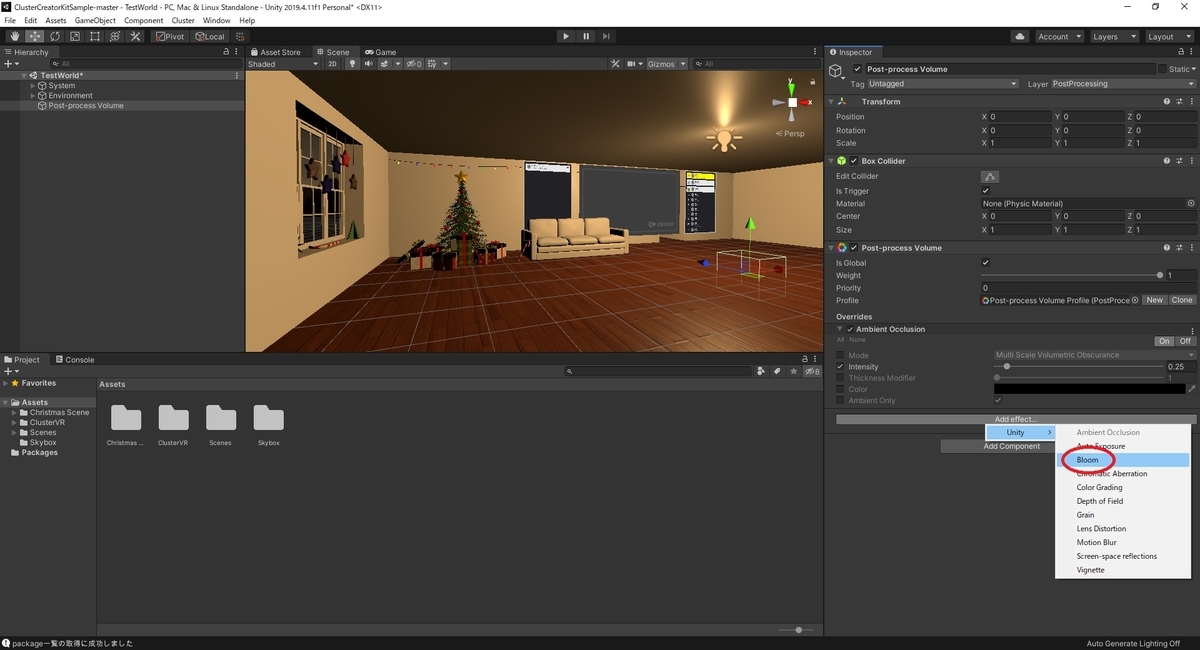Viewport: 1200px width, 650px height.
Task: Select the Scale tool in the toolbar
Action: click(74, 36)
